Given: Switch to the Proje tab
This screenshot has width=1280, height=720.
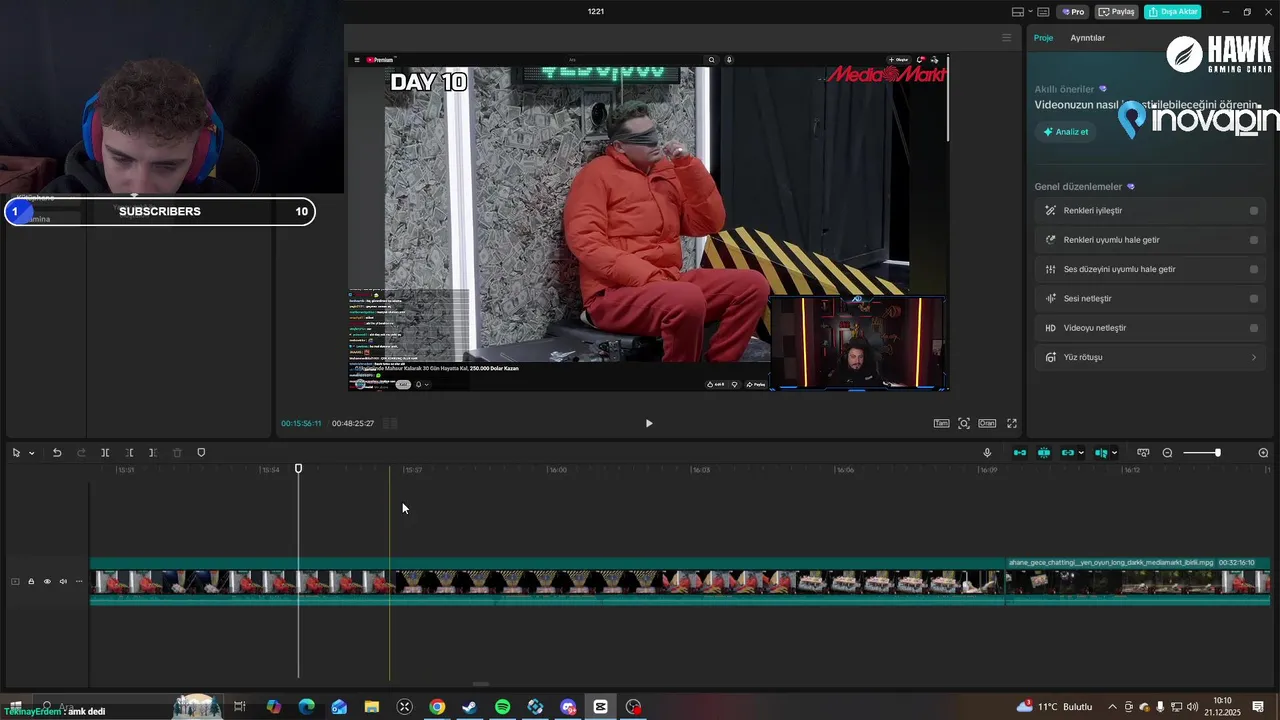Looking at the screenshot, I should (1043, 38).
